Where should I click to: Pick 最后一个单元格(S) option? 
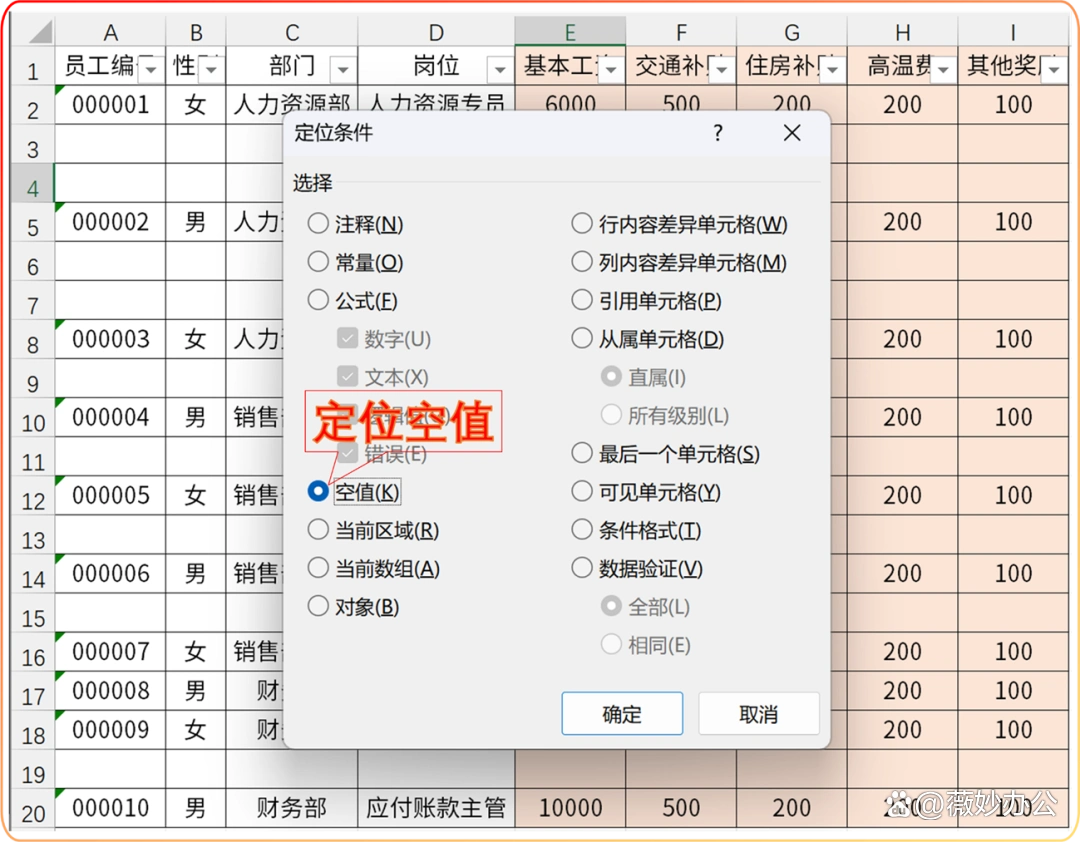[x=582, y=452]
